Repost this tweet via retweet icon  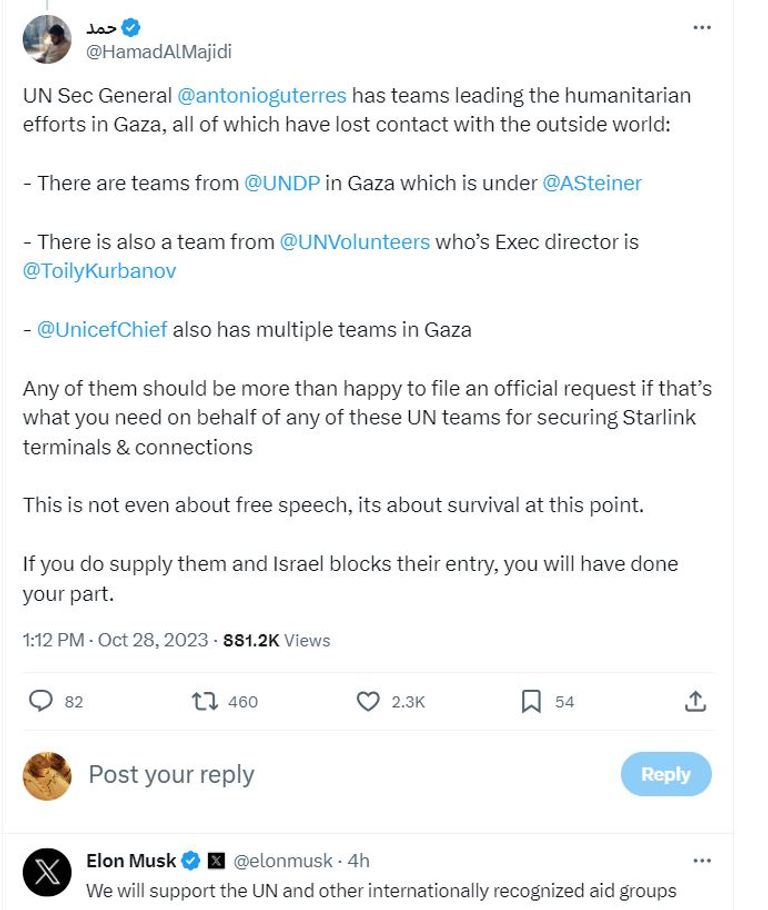(x=205, y=701)
